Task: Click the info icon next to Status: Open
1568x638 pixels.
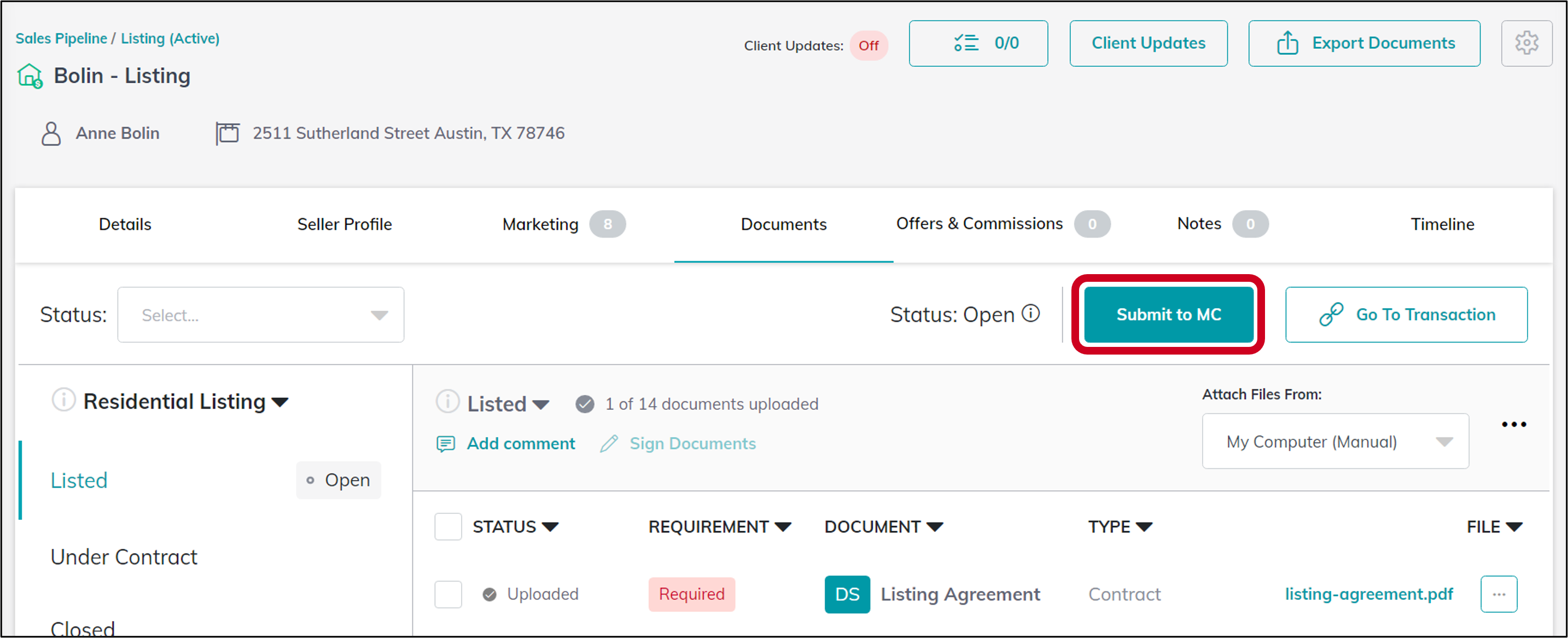Action: [x=1030, y=314]
